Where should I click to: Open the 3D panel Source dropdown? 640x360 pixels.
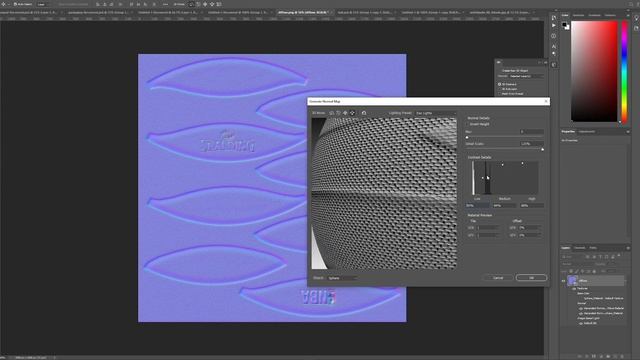[x=527, y=76]
